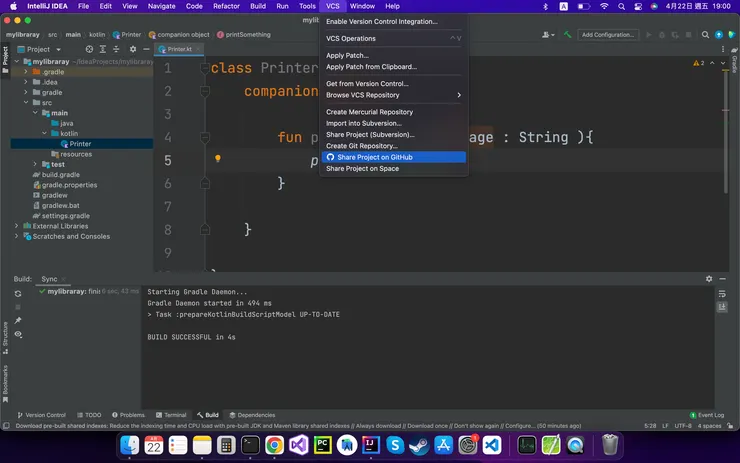
Task: Open PyCharm from the Dock
Action: click(322, 445)
